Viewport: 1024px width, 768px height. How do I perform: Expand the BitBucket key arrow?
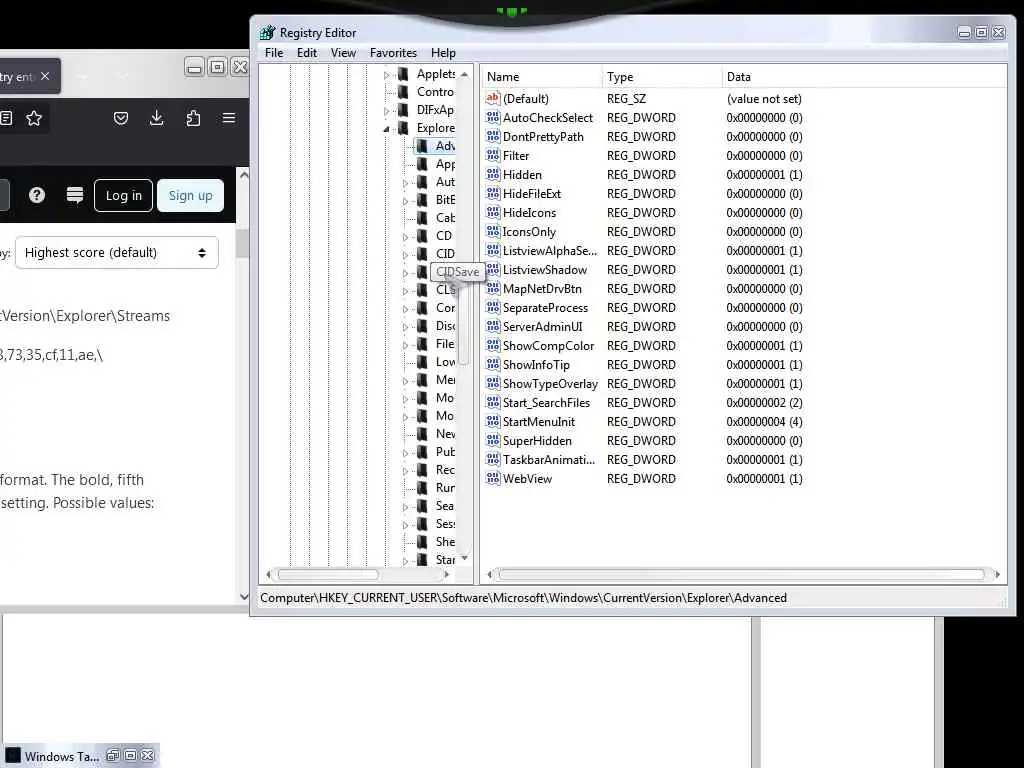click(405, 201)
